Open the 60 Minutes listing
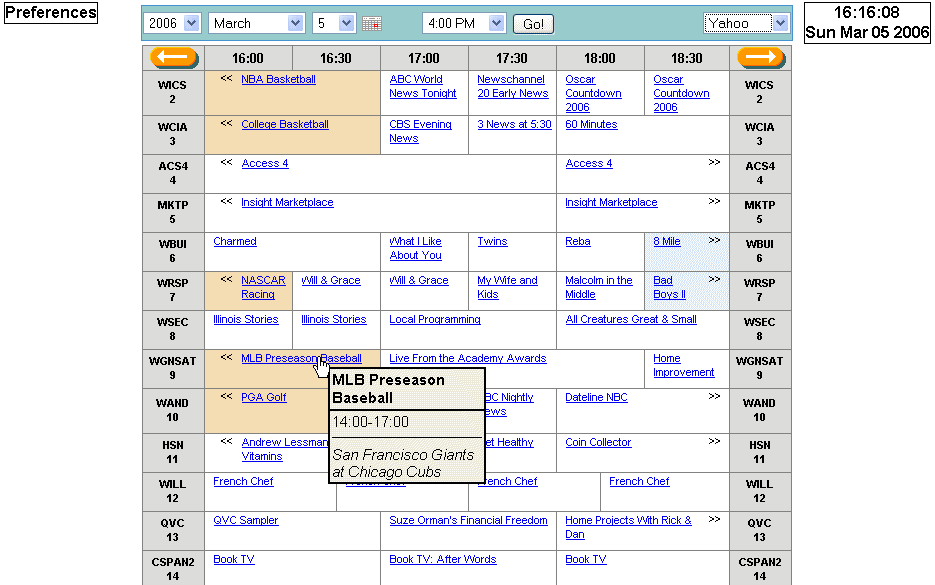 click(591, 124)
